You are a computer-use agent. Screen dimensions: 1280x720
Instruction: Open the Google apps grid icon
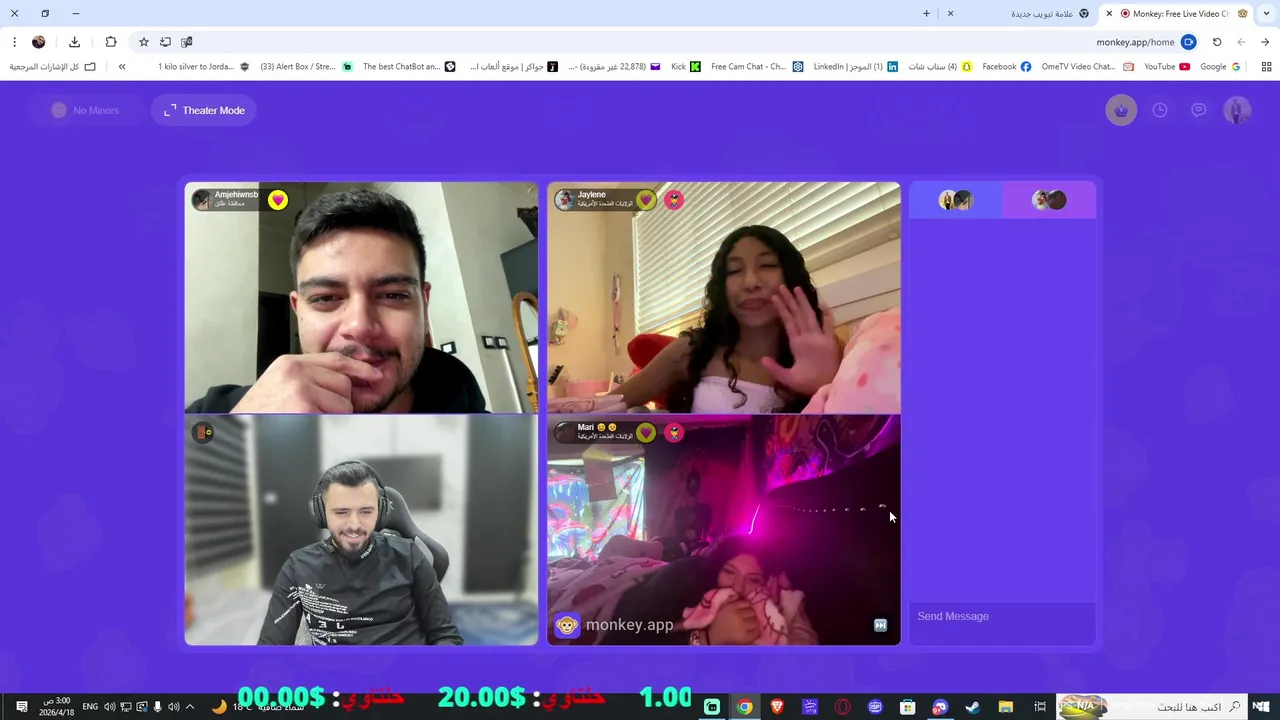[1266, 67]
